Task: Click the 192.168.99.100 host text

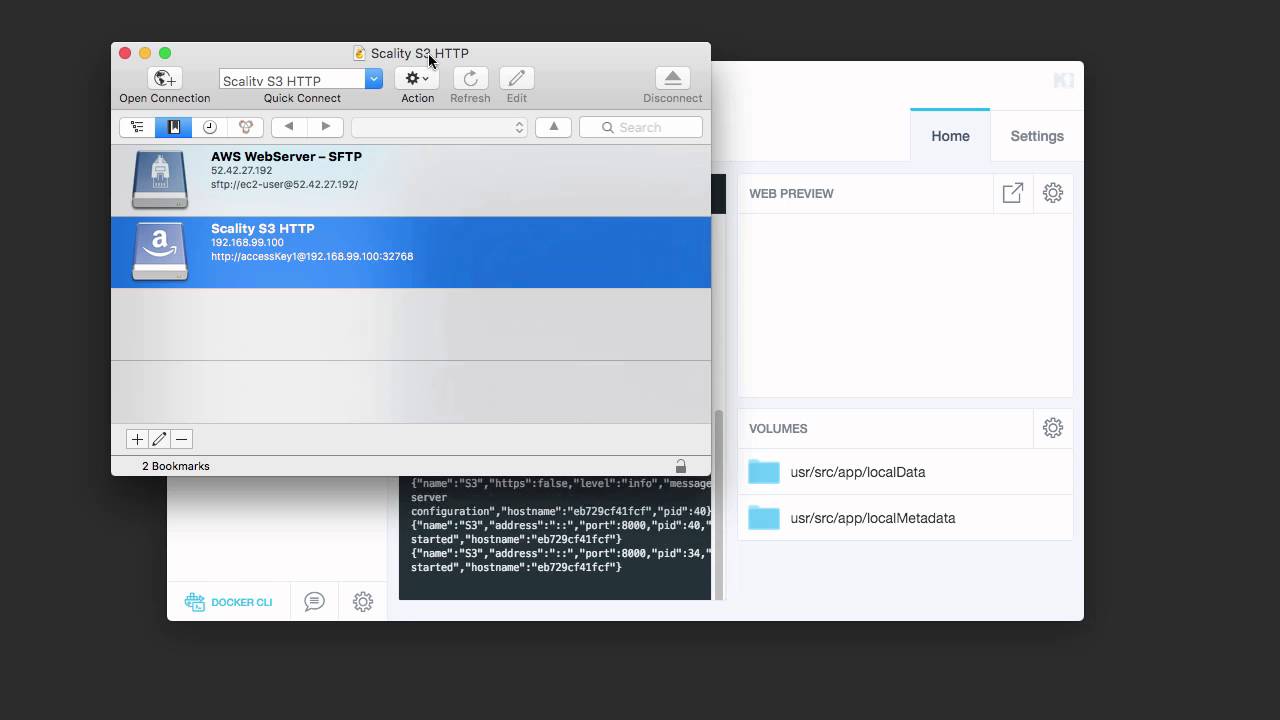Action: point(247,243)
